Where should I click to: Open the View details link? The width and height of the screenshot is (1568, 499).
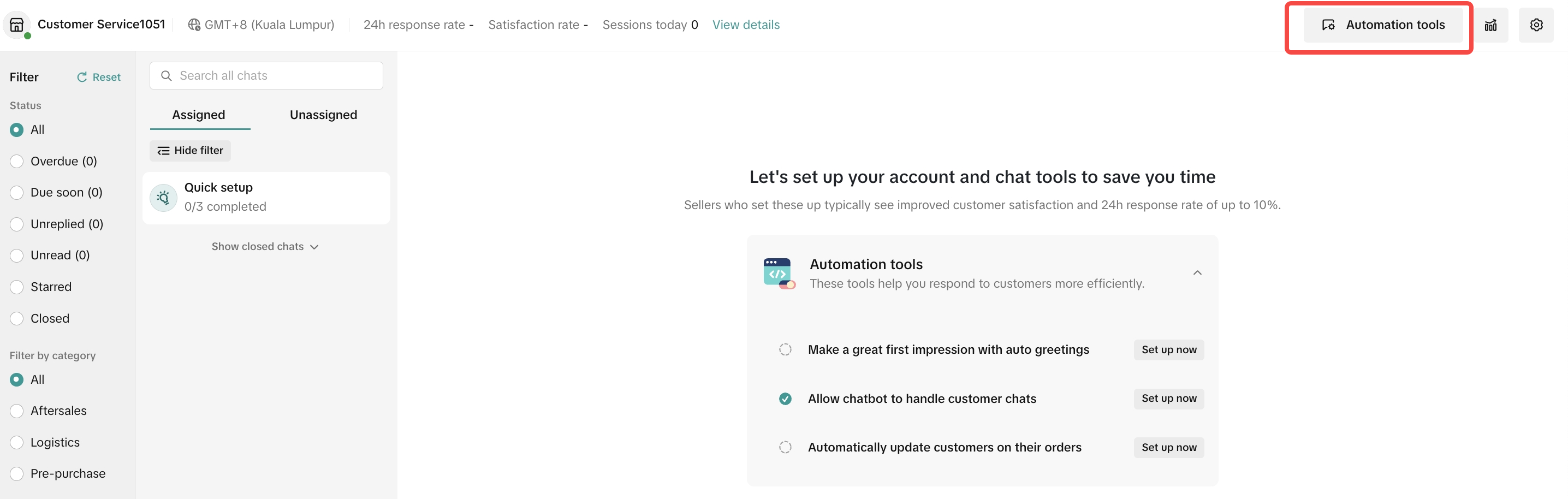click(746, 25)
